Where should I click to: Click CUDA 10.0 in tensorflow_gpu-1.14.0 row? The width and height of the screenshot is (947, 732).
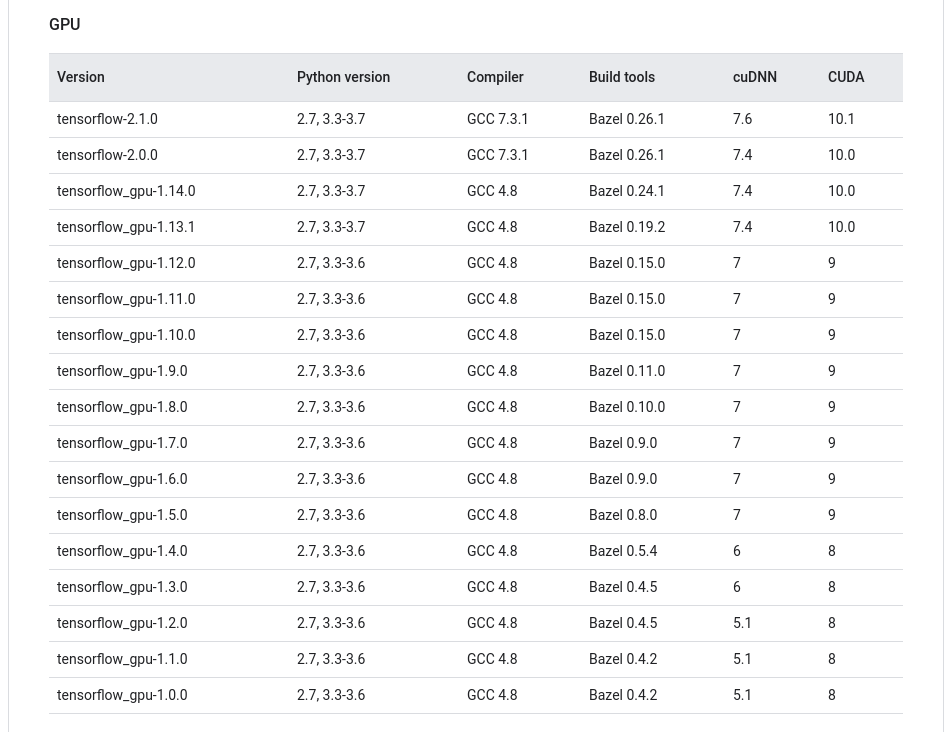tap(841, 191)
